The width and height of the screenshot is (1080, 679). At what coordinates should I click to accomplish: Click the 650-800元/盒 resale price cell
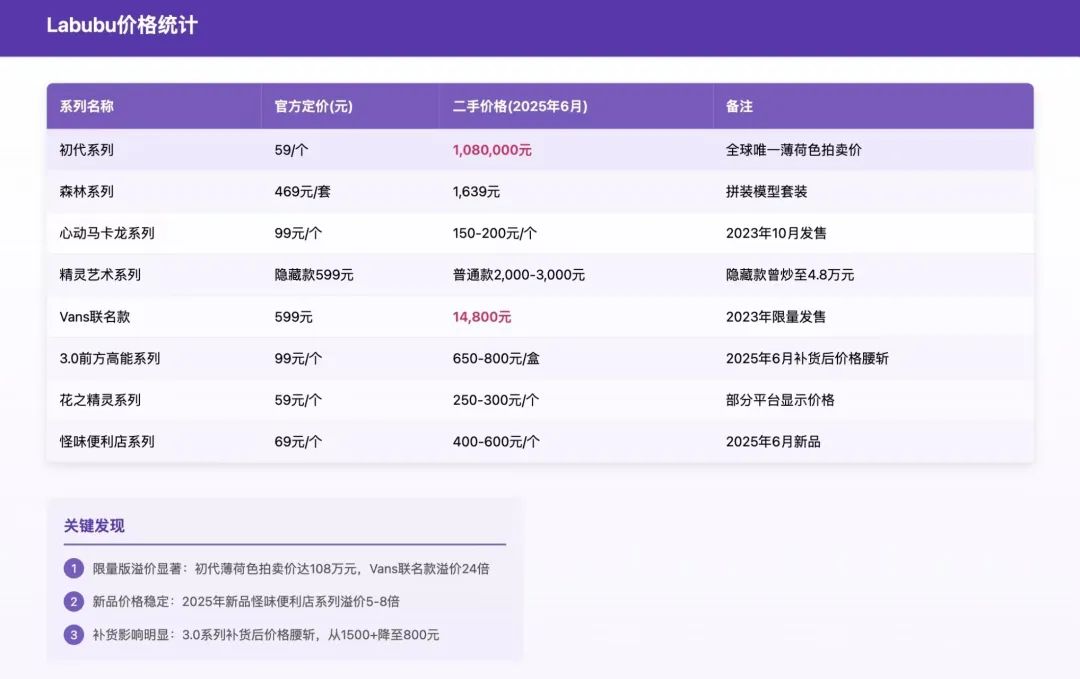coord(496,358)
